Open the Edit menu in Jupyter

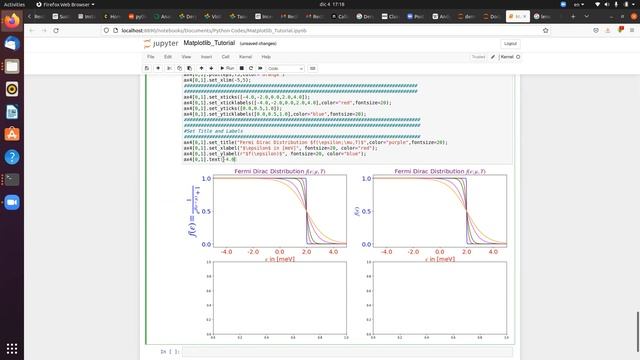click(x=168, y=57)
